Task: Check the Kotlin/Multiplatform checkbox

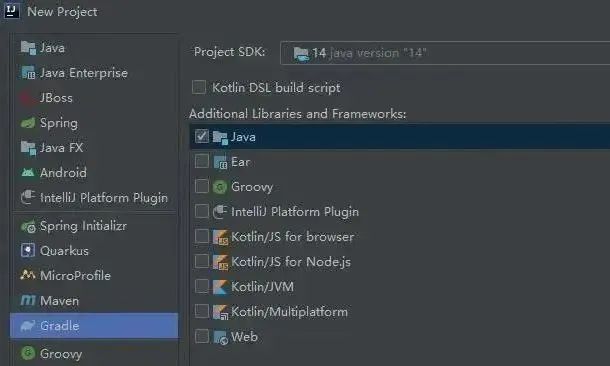Action: pos(202,311)
